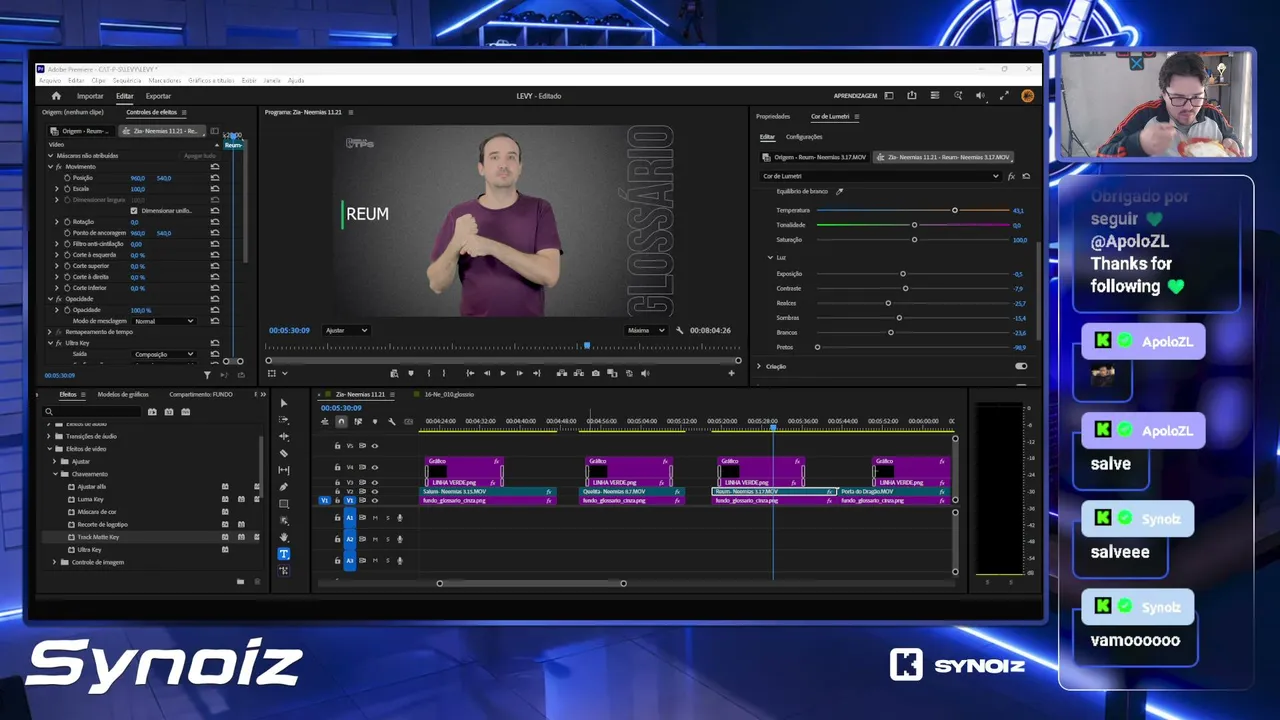Open the Arquivo menu
The width and height of the screenshot is (1280, 720).
49,80
